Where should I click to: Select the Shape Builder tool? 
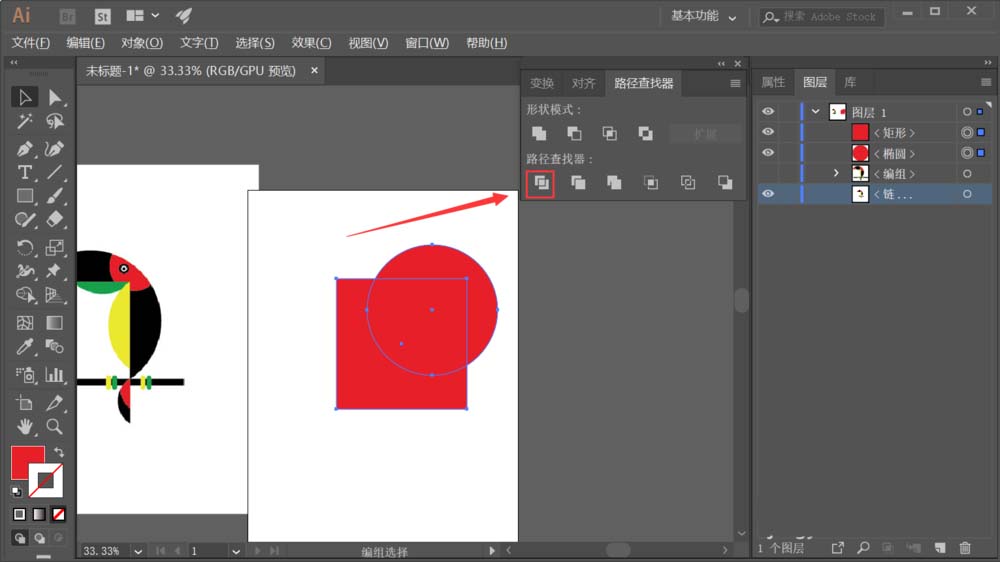pyautogui.click(x=25, y=295)
